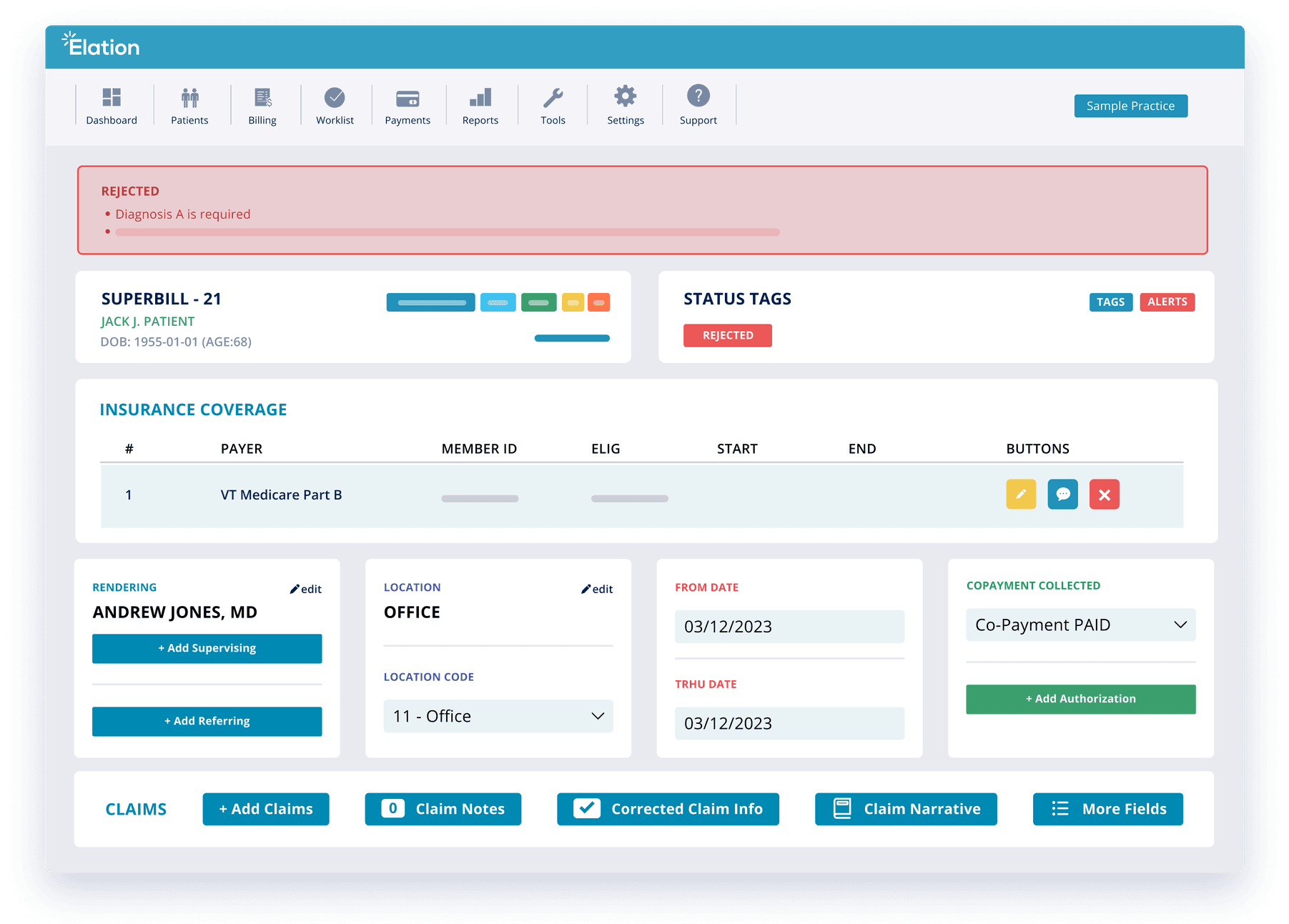This screenshot has width=1289, height=924.
Task: Go to the Payments screen
Action: (x=408, y=104)
